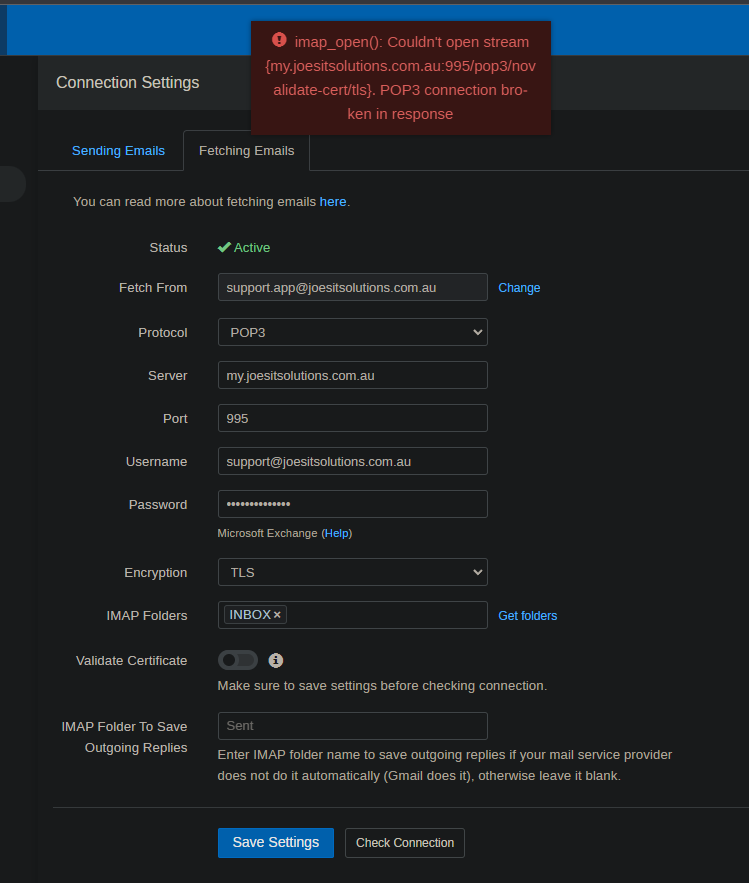Click the Sent outgoing replies folder field
749x883 pixels.
click(x=353, y=726)
